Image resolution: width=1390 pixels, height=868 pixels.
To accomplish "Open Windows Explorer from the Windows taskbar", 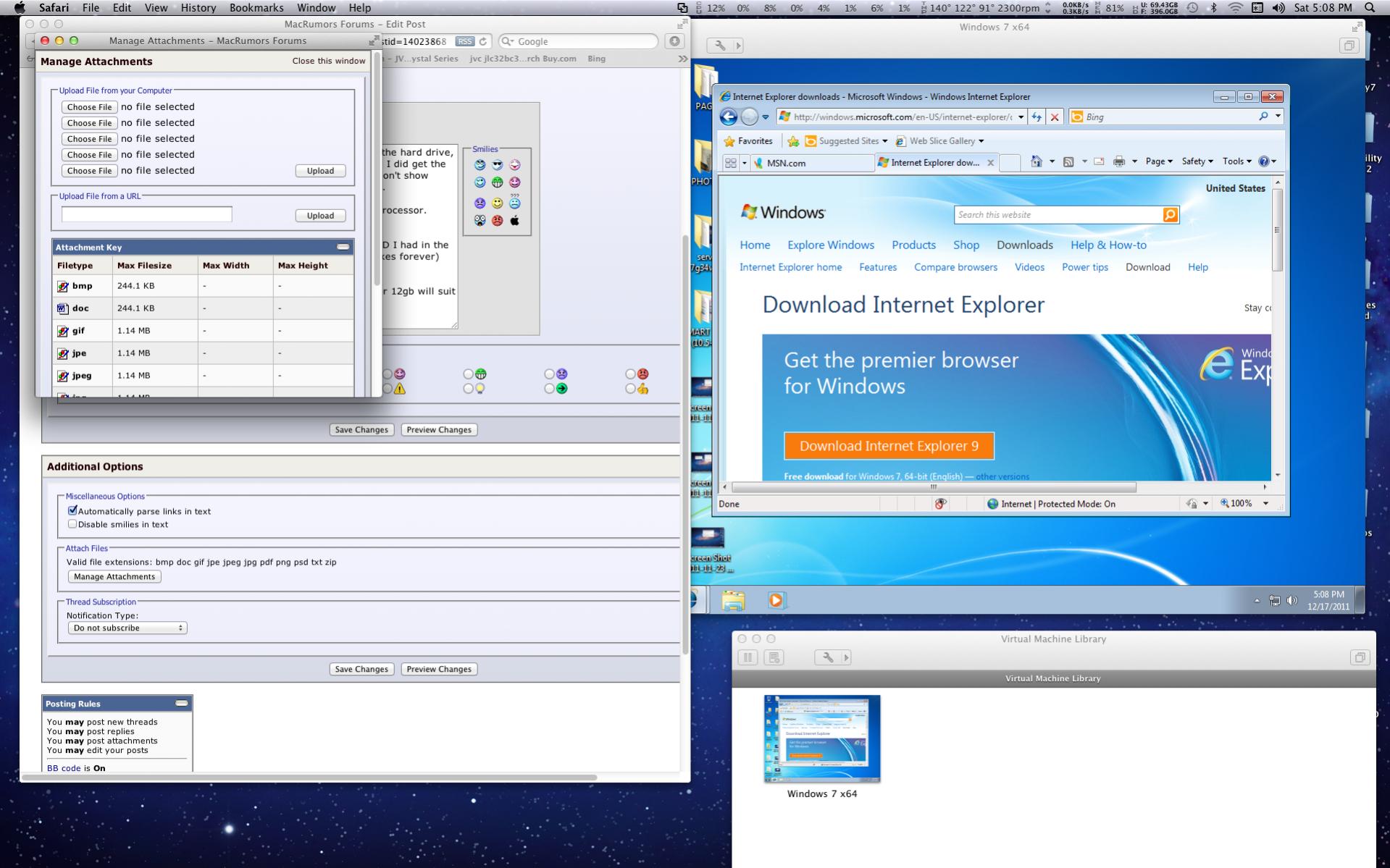I will 733,600.
